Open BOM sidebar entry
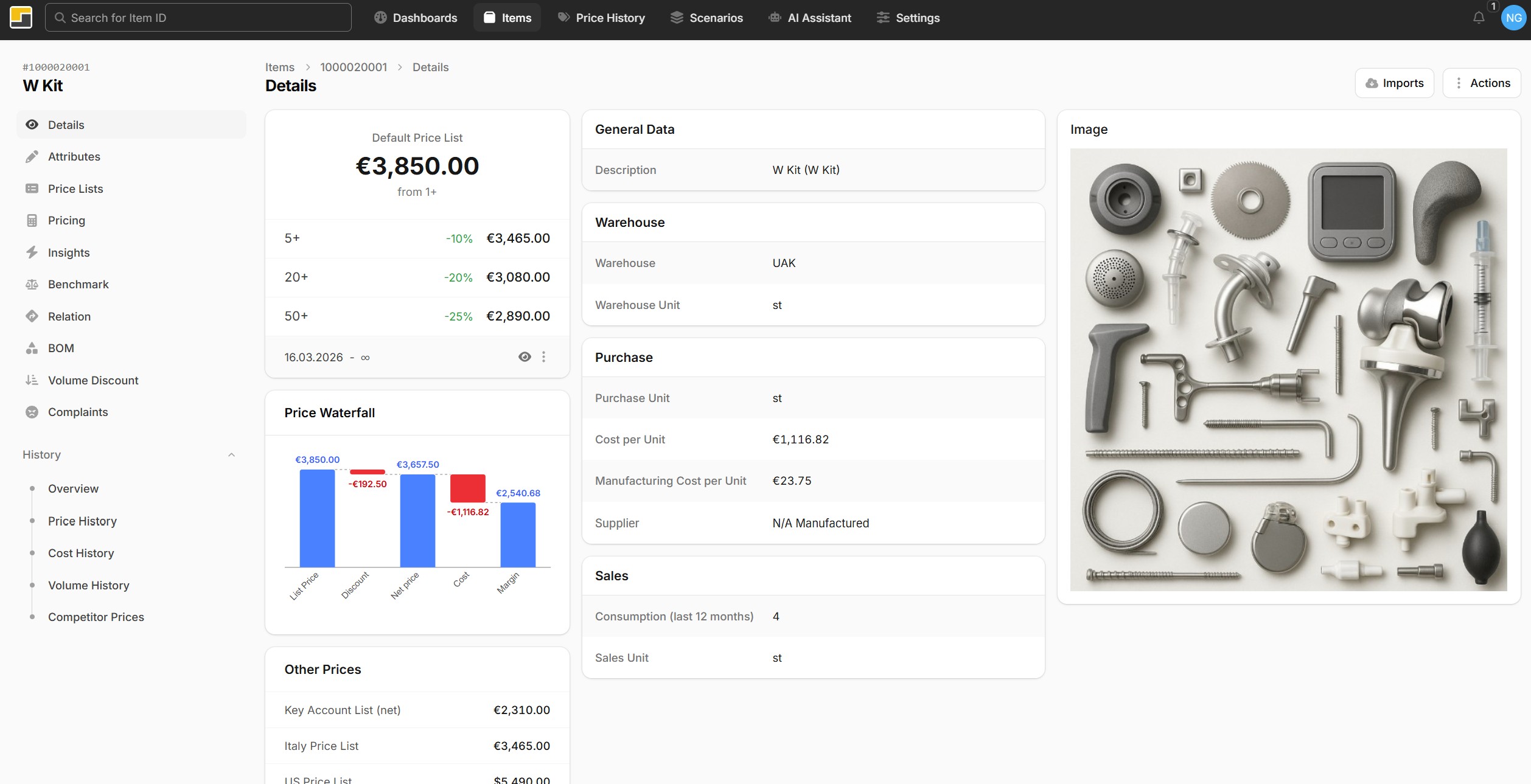Viewport: 1531px width, 784px height. 61,348
